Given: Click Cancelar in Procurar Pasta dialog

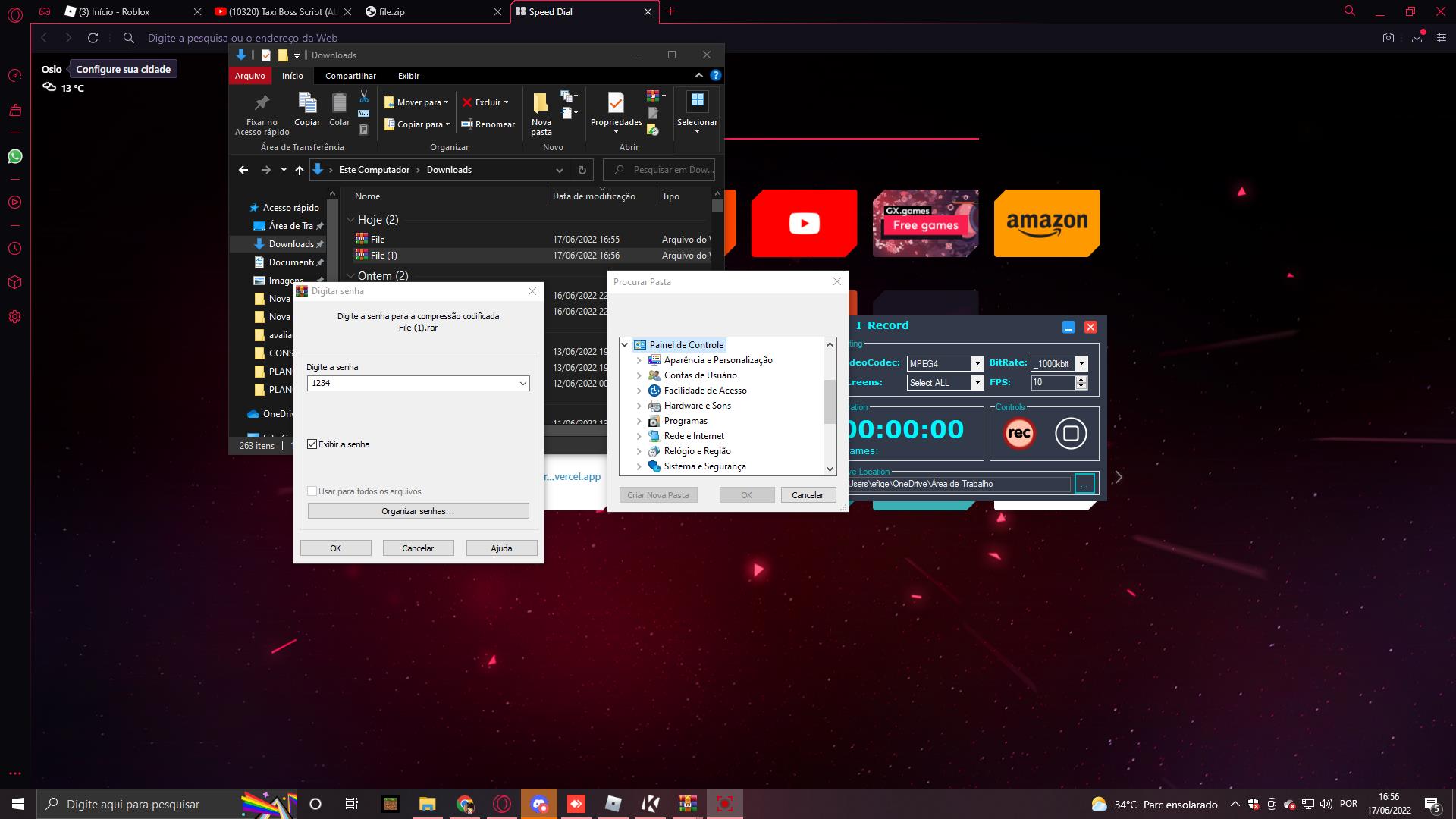Looking at the screenshot, I should (x=807, y=495).
